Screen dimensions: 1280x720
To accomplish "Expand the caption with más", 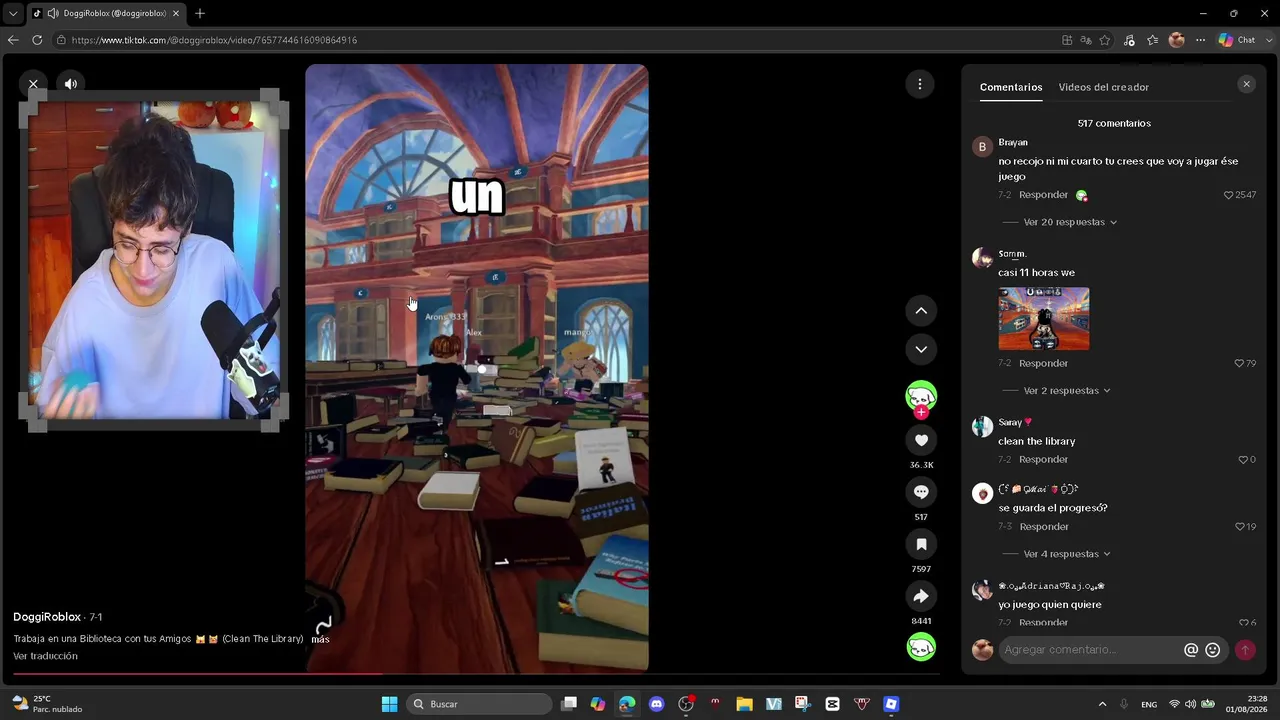I will [320, 639].
